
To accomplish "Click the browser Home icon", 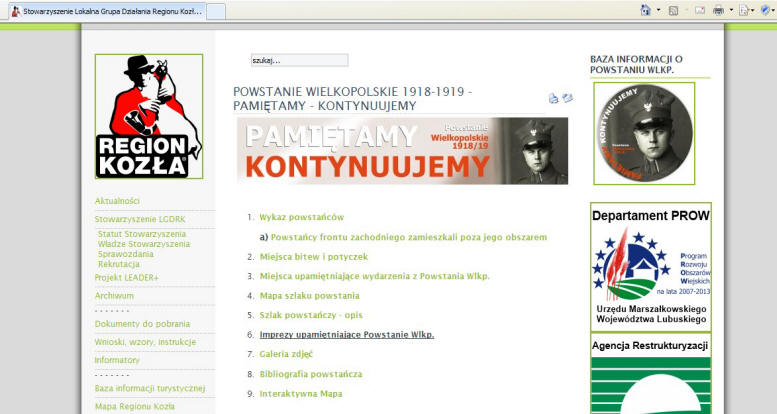I will [646, 10].
